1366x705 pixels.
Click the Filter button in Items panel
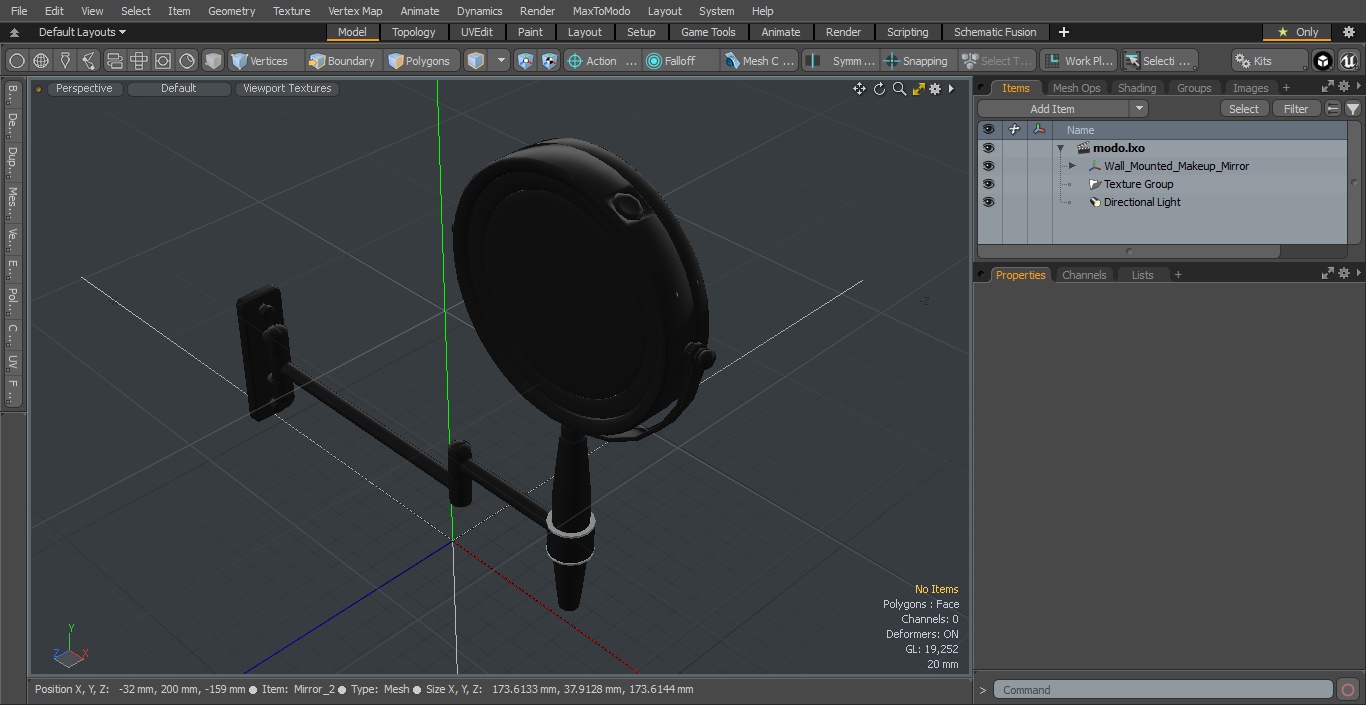coord(1296,109)
